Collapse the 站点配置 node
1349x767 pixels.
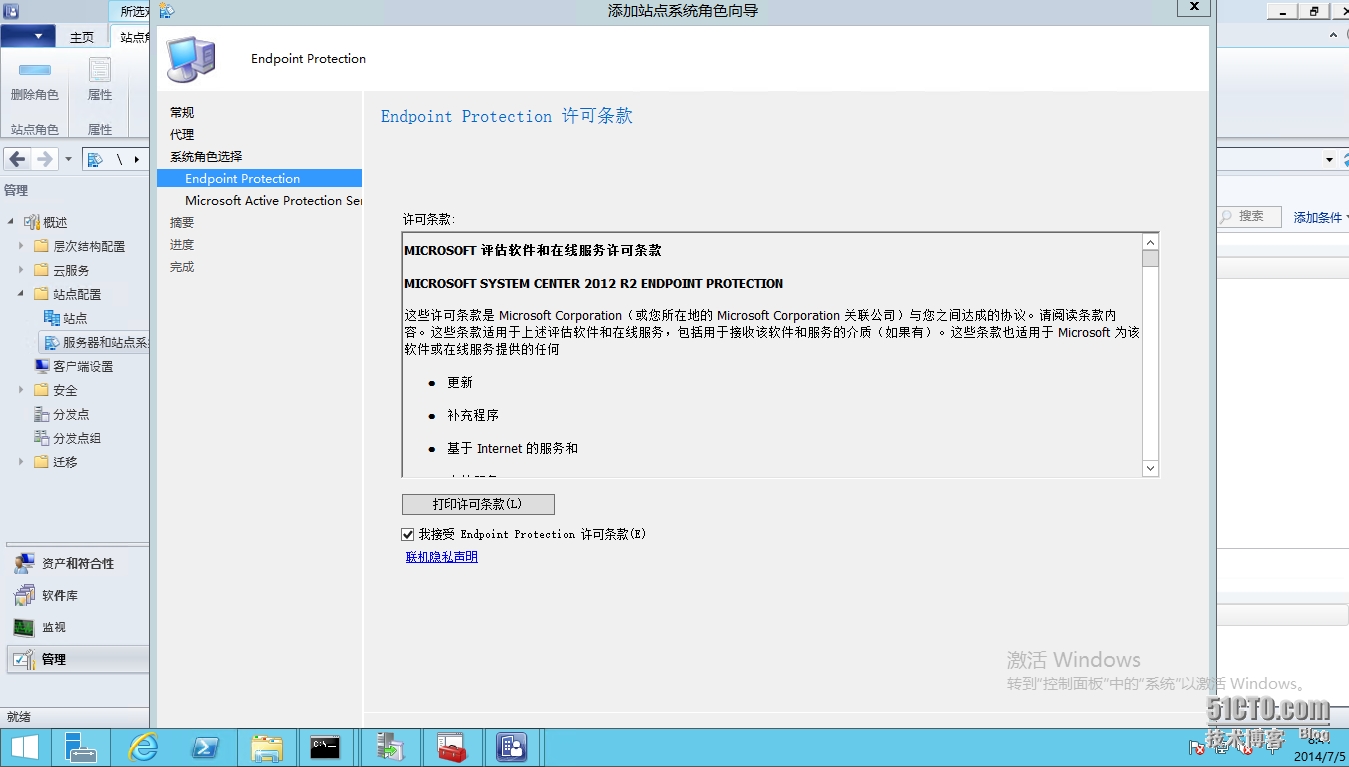point(21,294)
